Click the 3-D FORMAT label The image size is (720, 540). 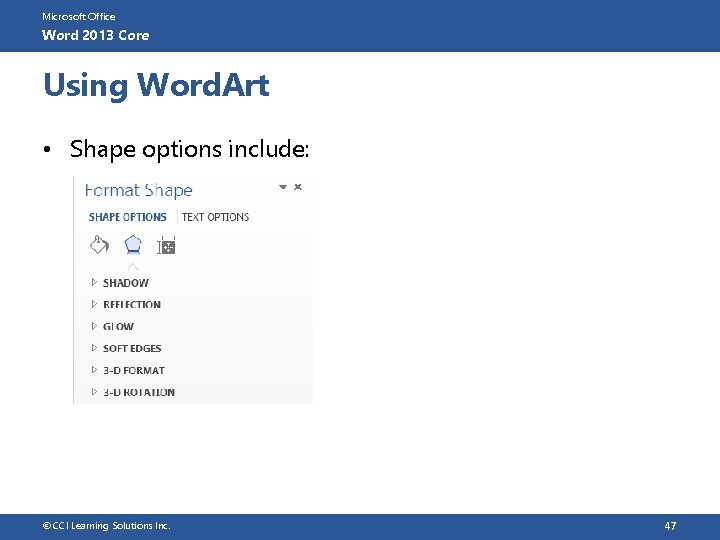[134, 370]
